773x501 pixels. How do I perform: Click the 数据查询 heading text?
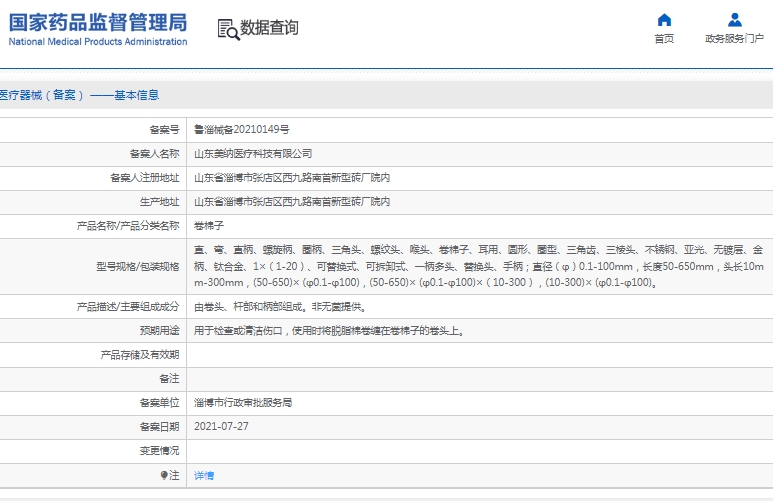click(x=269, y=28)
